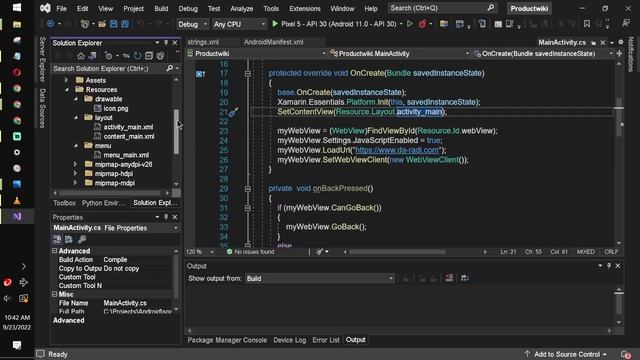Click Properties Categorized view icon
The image size is (640, 360).
(x=57, y=240)
